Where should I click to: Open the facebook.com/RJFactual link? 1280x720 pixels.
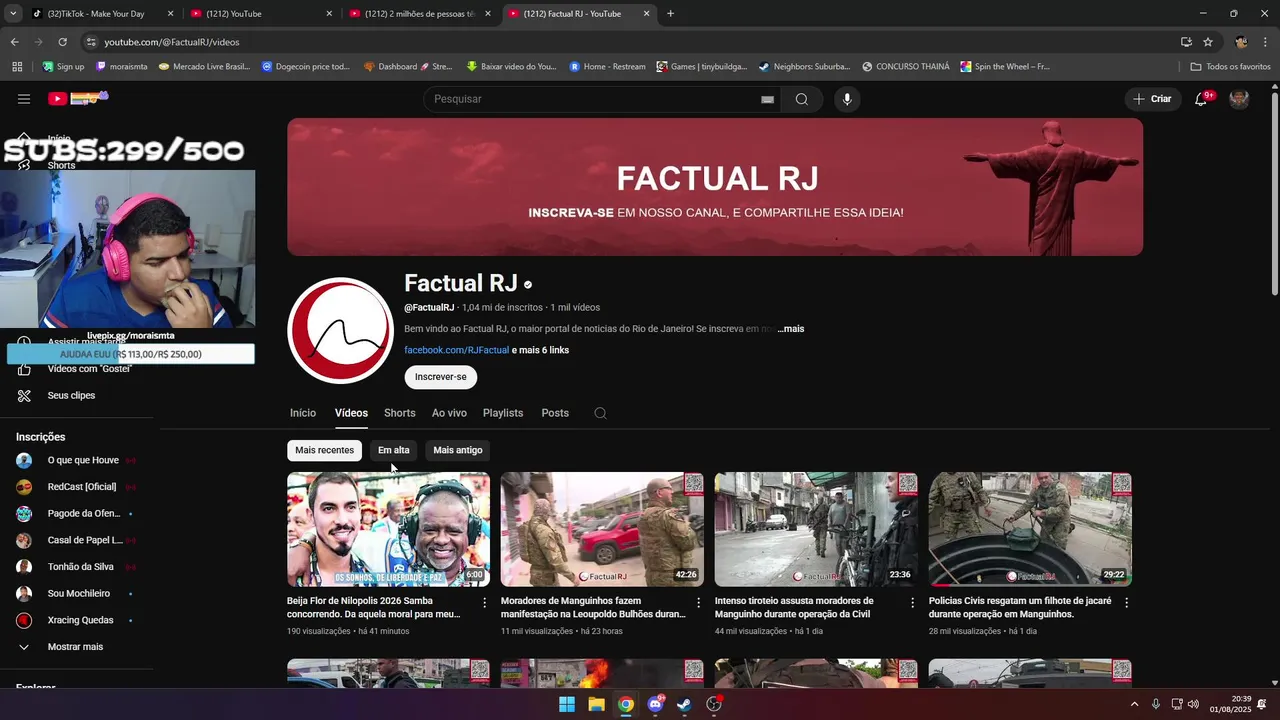click(x=456, y=350)
